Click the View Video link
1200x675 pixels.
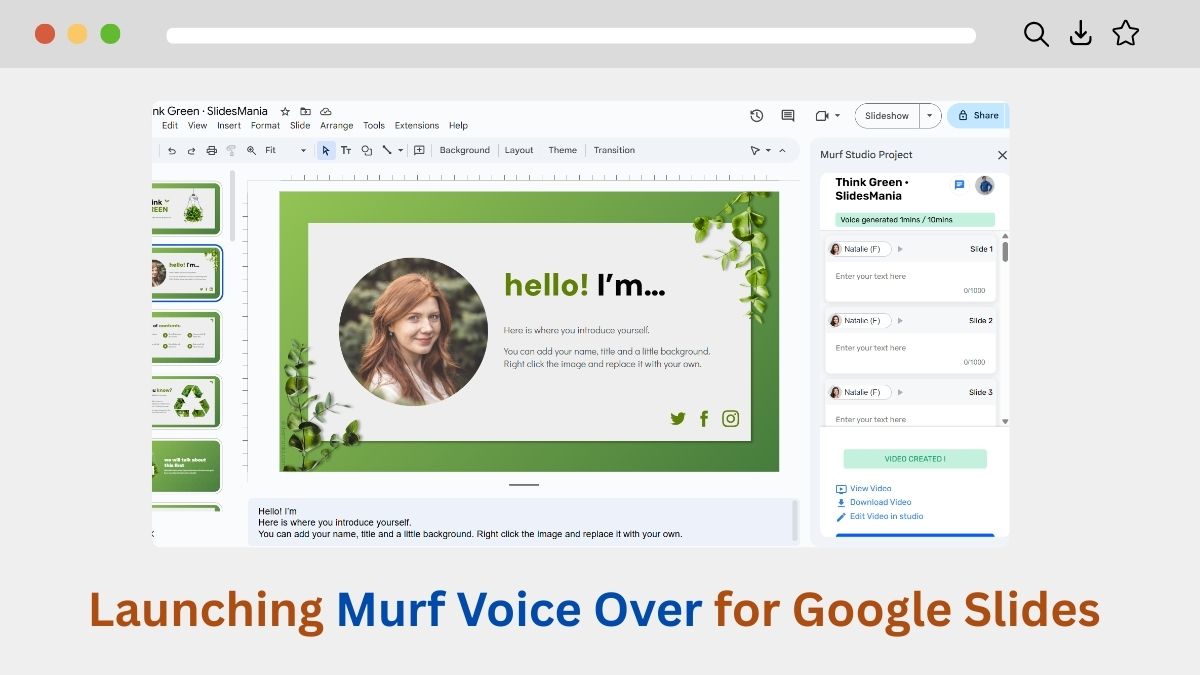point(864,489)
